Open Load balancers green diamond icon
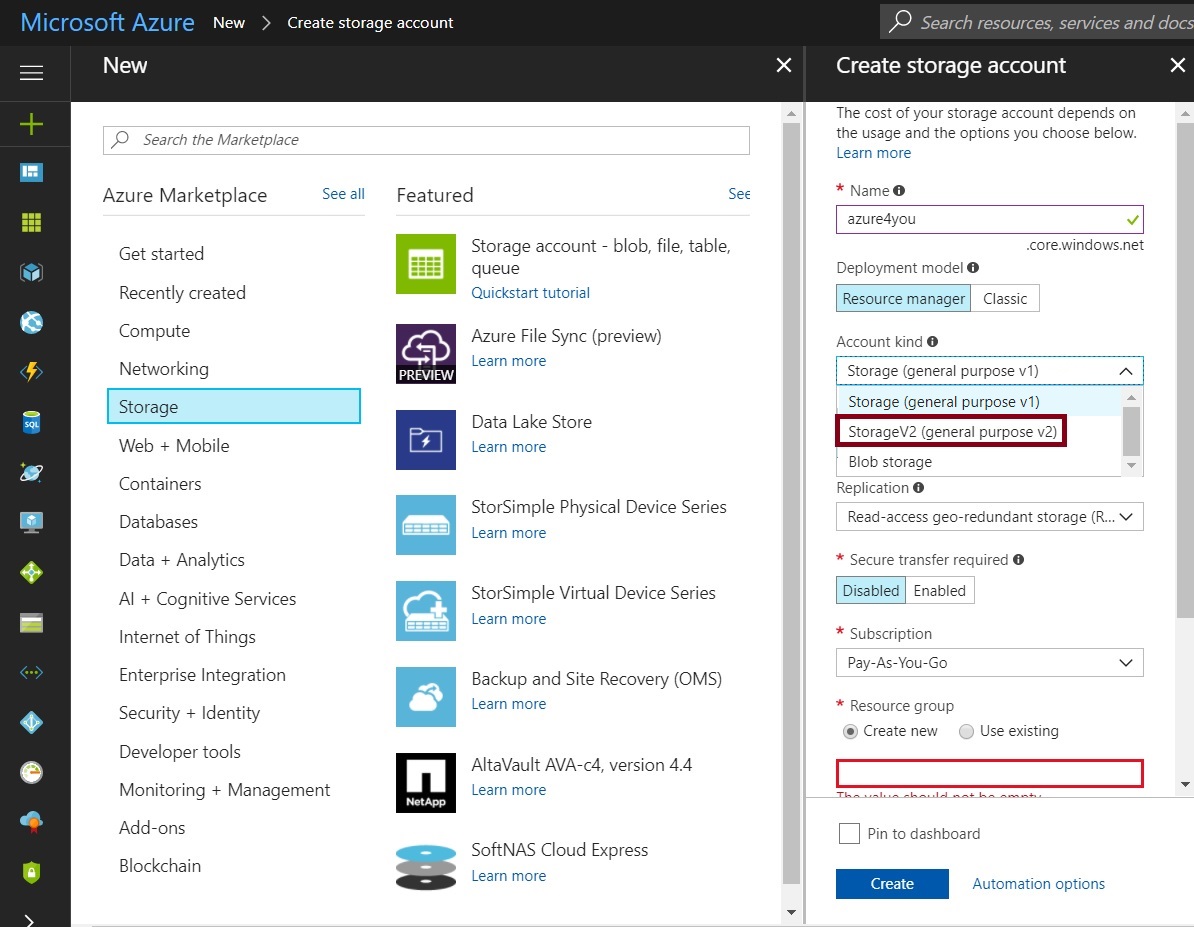Screen dimensions: 1194x927 point(31,572)
